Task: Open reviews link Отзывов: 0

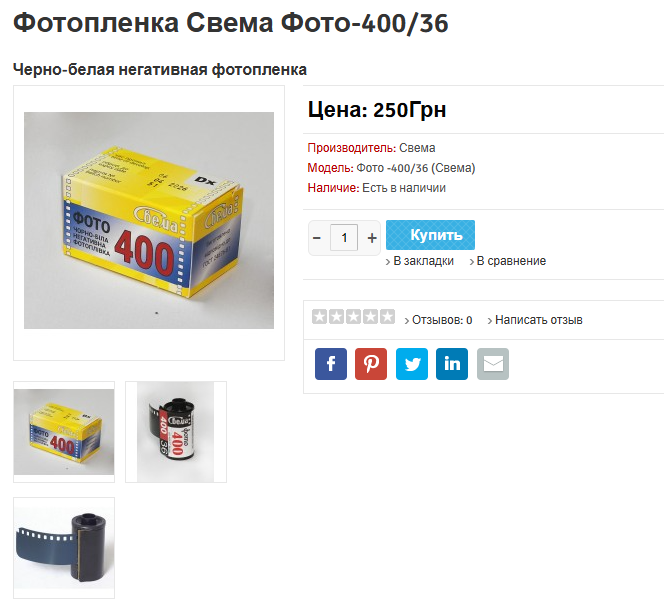Action: [x=438, y=320]
